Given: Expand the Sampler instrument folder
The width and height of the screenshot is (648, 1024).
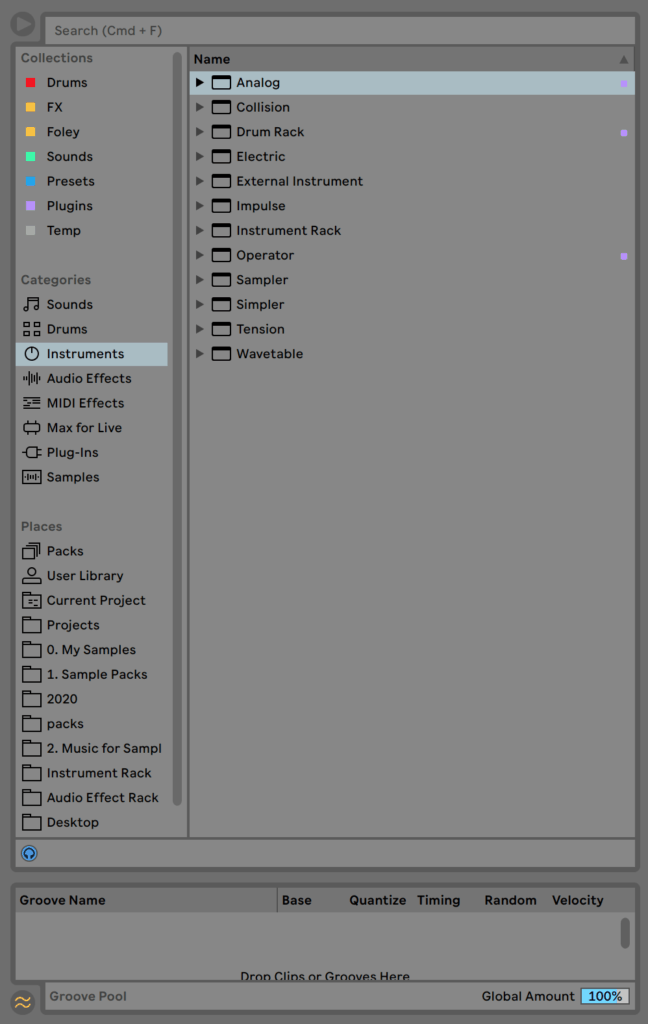Looking at the screenshot, I should 200,280.
